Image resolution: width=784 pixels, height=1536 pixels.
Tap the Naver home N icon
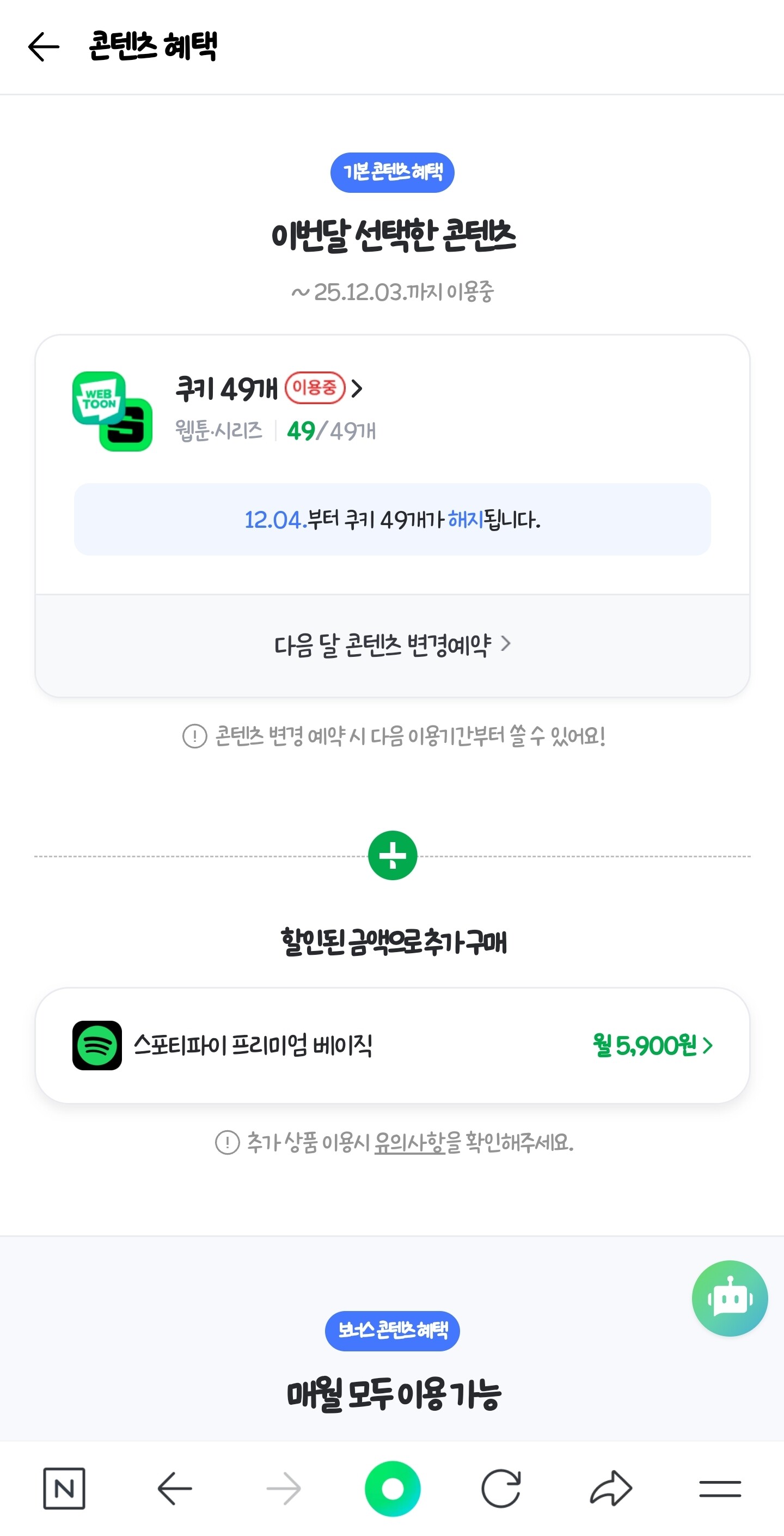click(x=64, y=1488)
